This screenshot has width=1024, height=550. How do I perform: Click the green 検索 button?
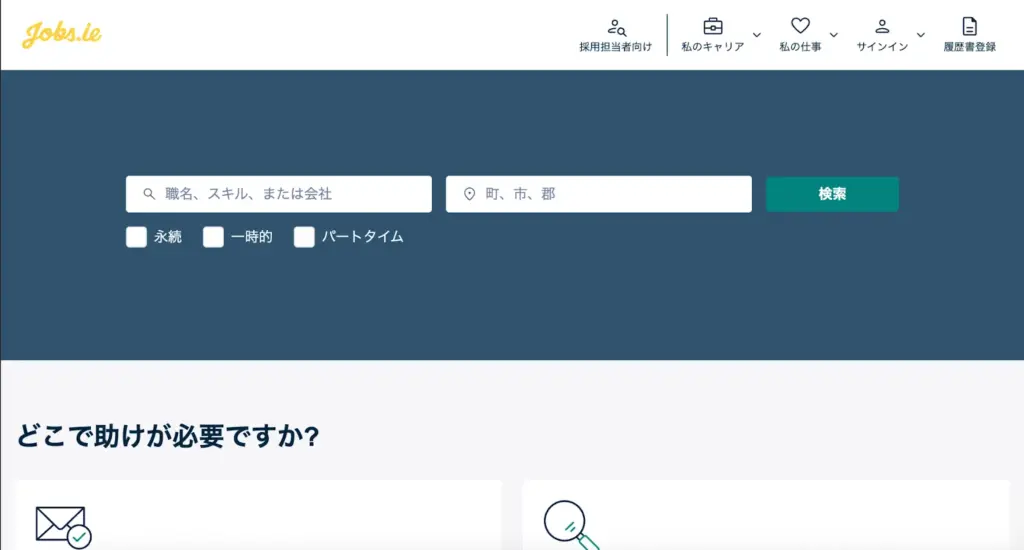pos(832,194)
